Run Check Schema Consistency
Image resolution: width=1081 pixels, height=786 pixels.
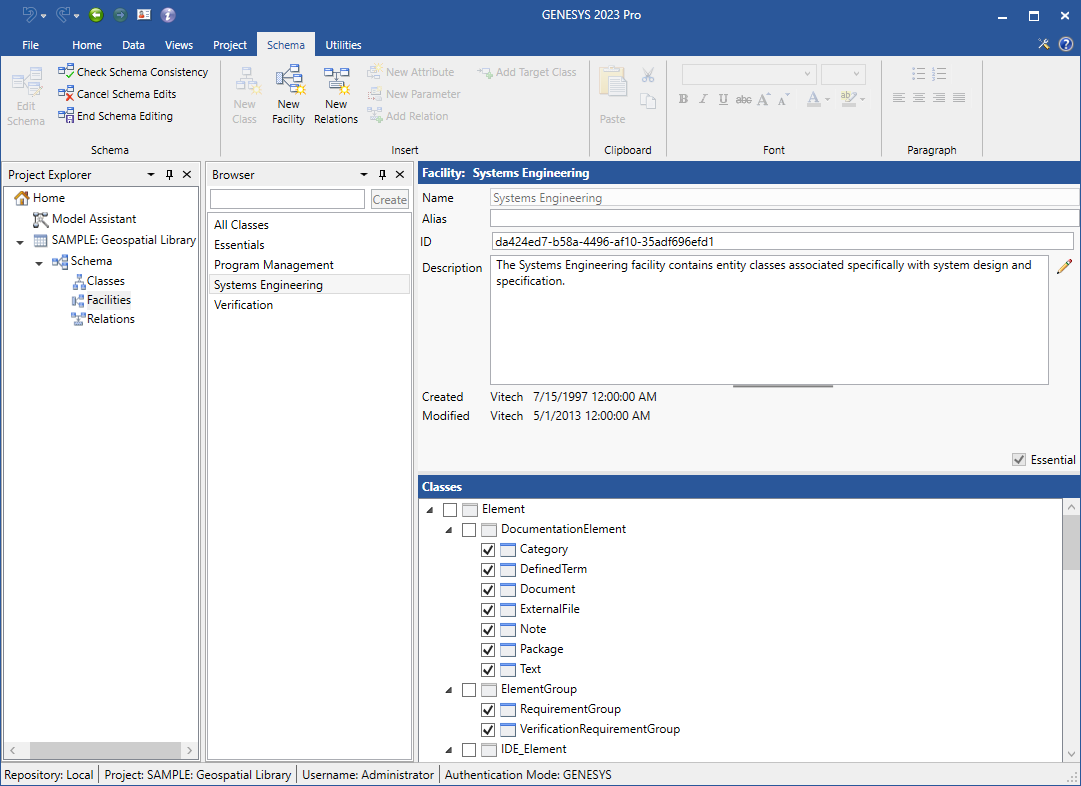133,72
